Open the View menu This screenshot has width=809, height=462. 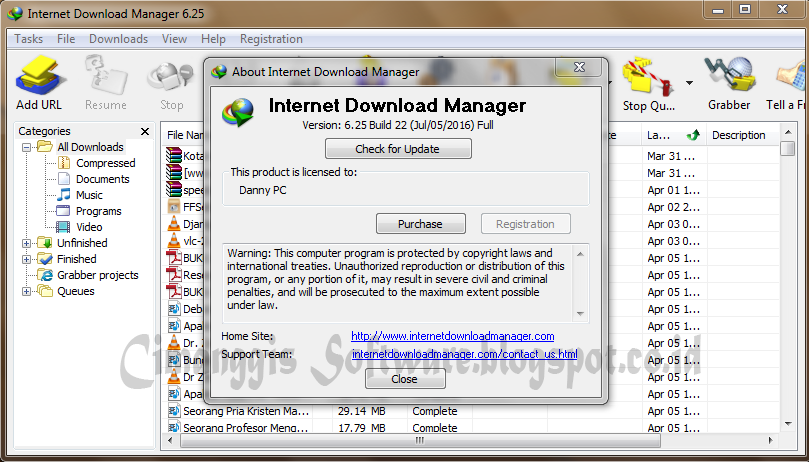174,39
